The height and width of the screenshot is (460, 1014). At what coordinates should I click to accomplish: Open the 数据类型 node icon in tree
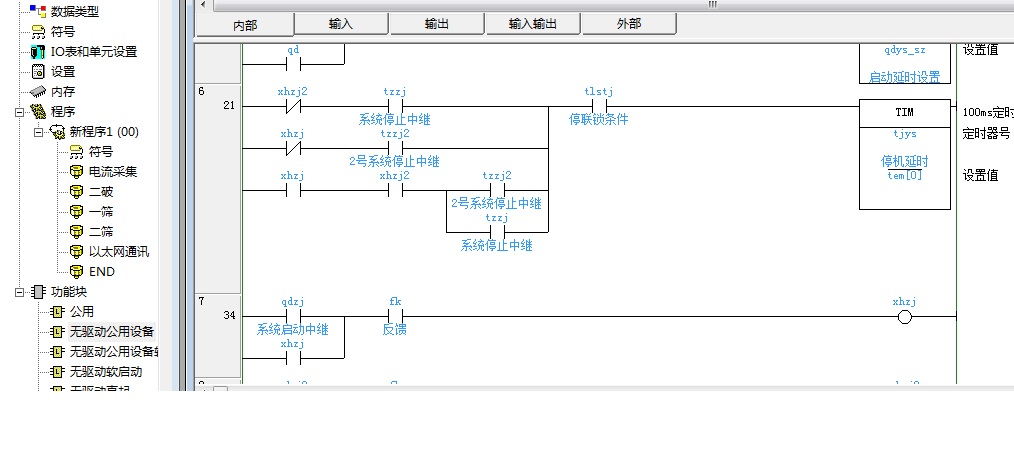click(x=38, y=11)
